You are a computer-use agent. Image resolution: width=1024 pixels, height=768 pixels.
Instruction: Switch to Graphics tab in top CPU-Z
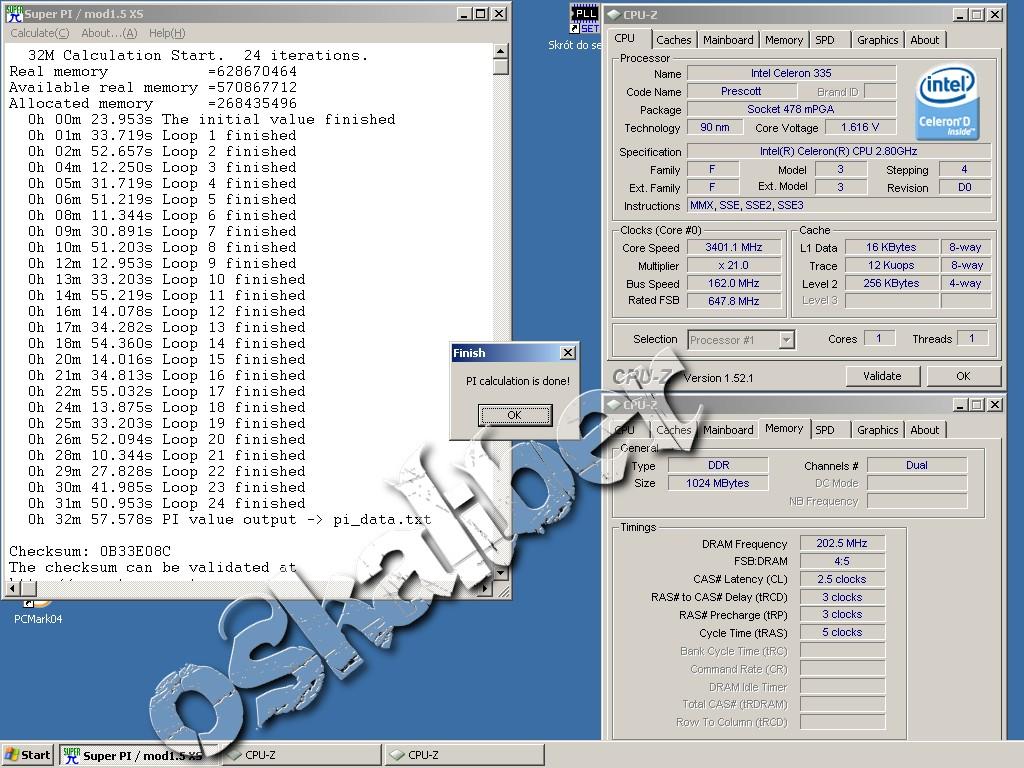[x=878, y=40]
